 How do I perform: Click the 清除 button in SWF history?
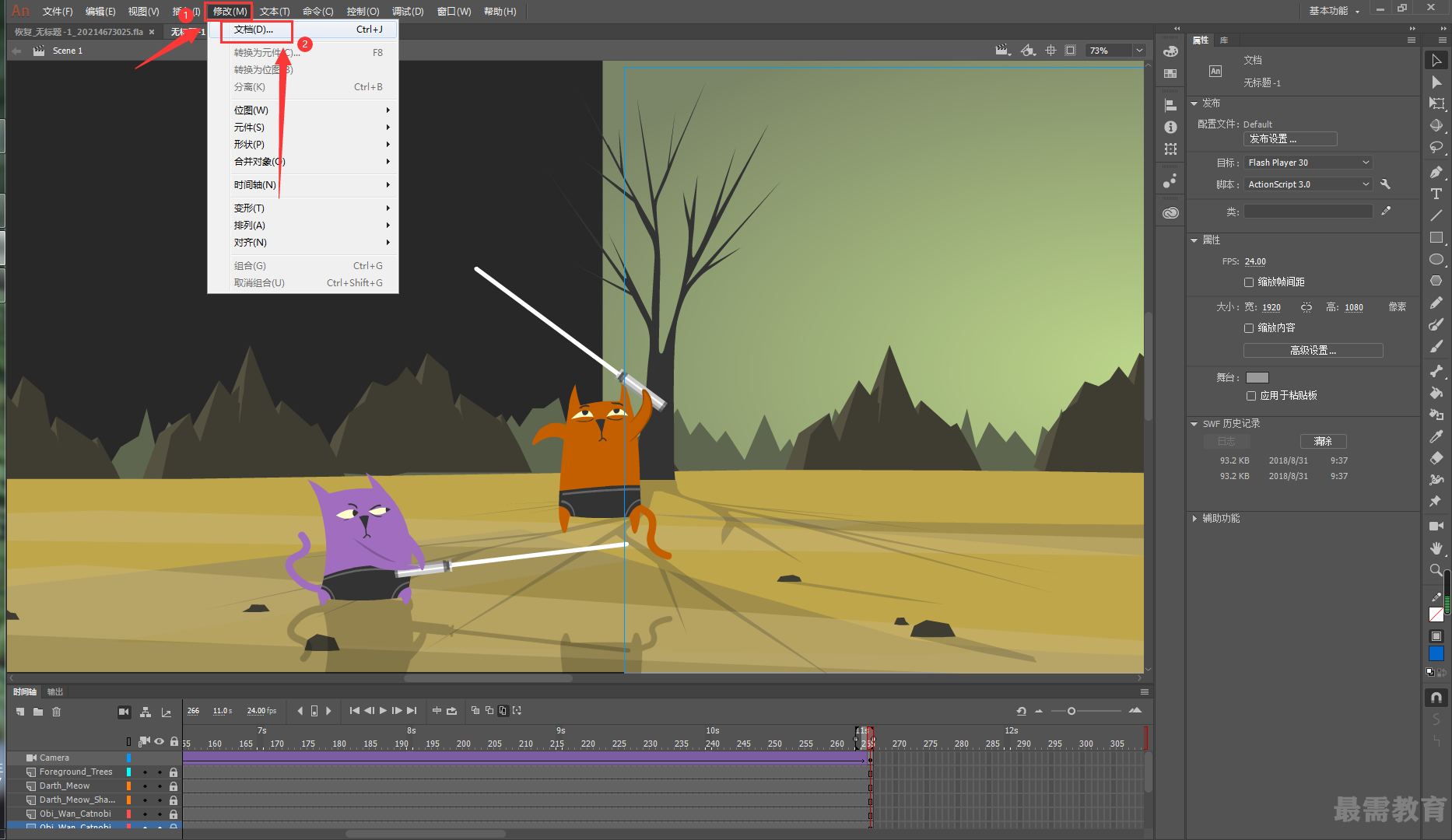click(x=1323, y=442)
